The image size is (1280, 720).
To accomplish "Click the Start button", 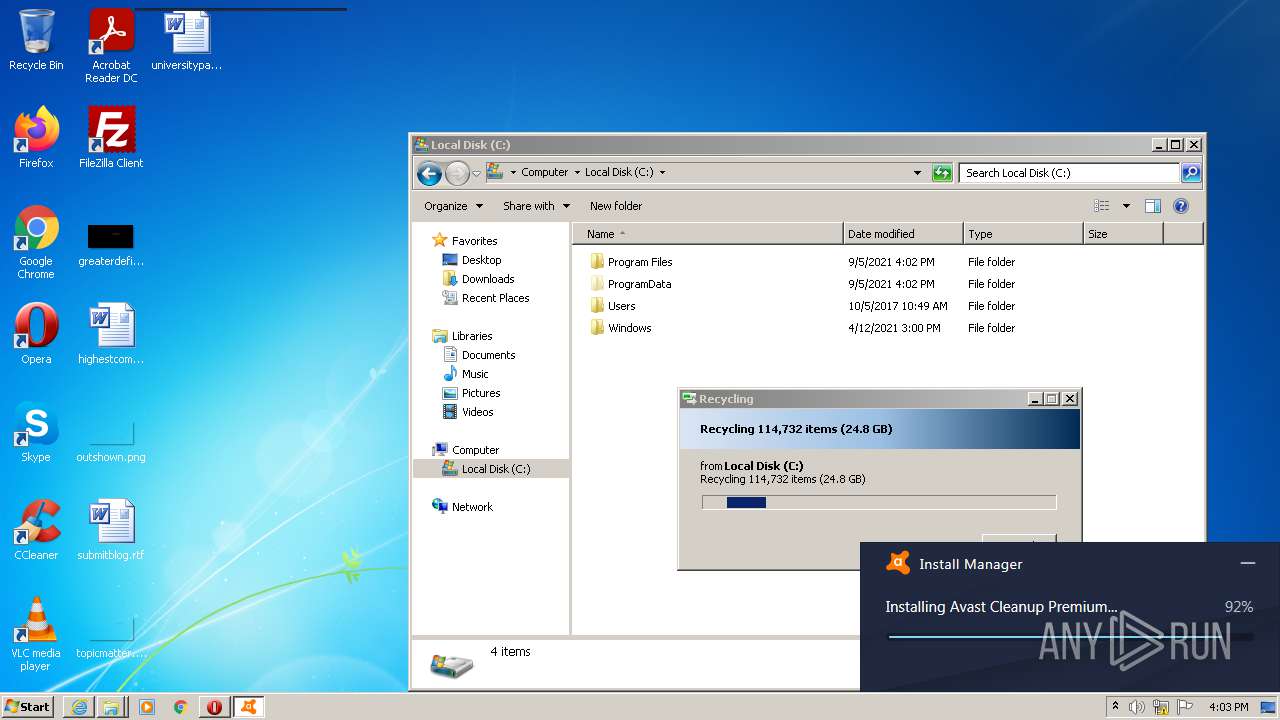I will coord(27,707).
